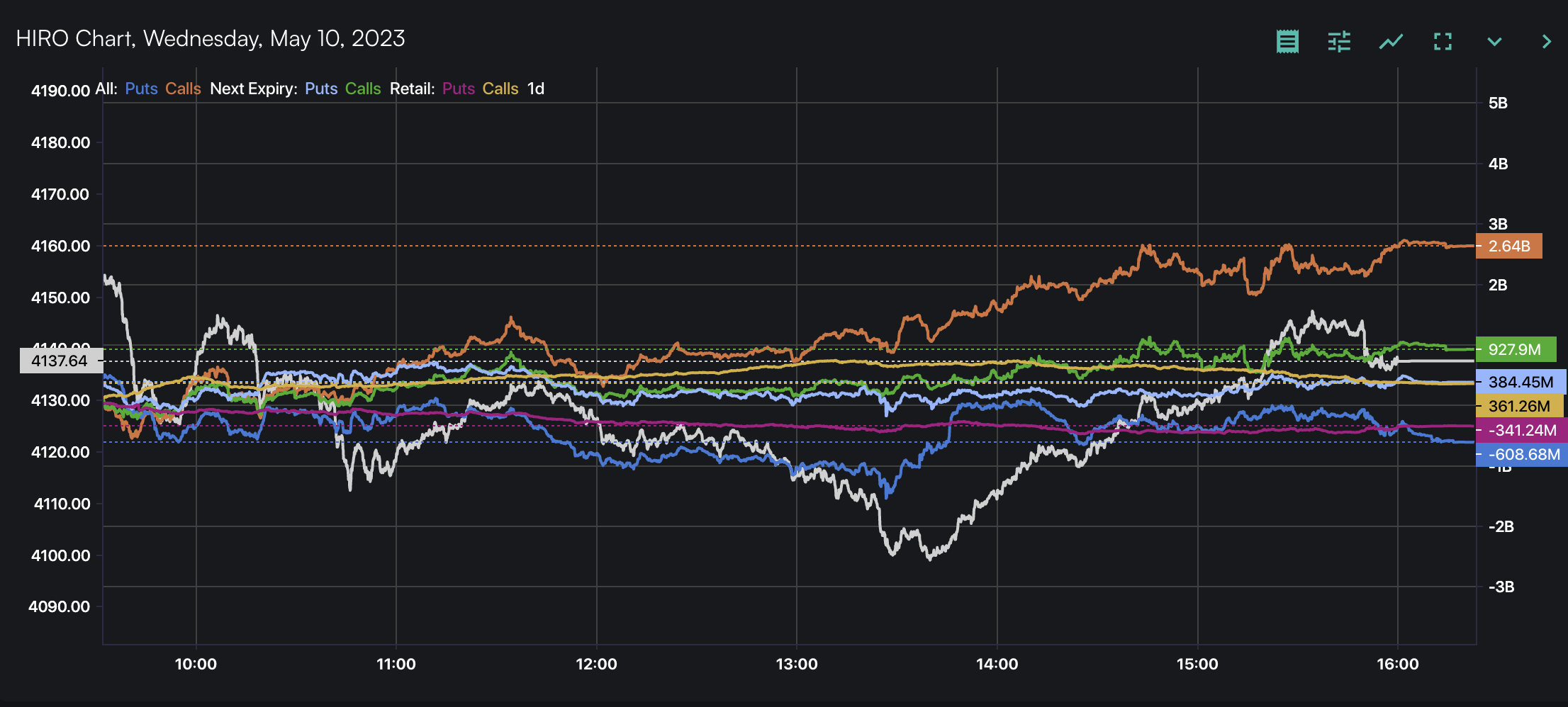Click the 14:00 time axis label

point(997,664)
